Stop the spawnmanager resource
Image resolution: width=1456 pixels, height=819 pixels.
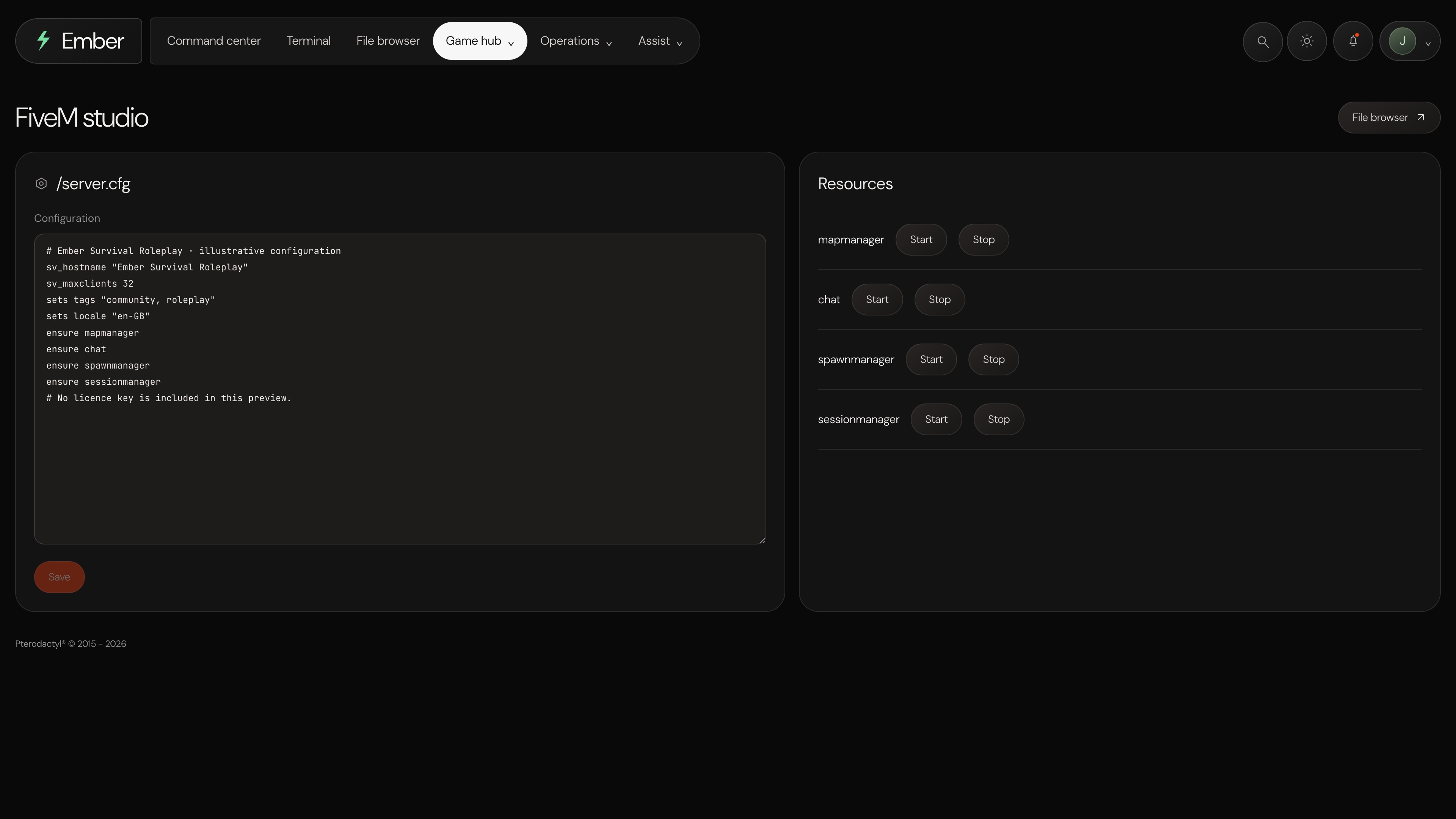994,359
